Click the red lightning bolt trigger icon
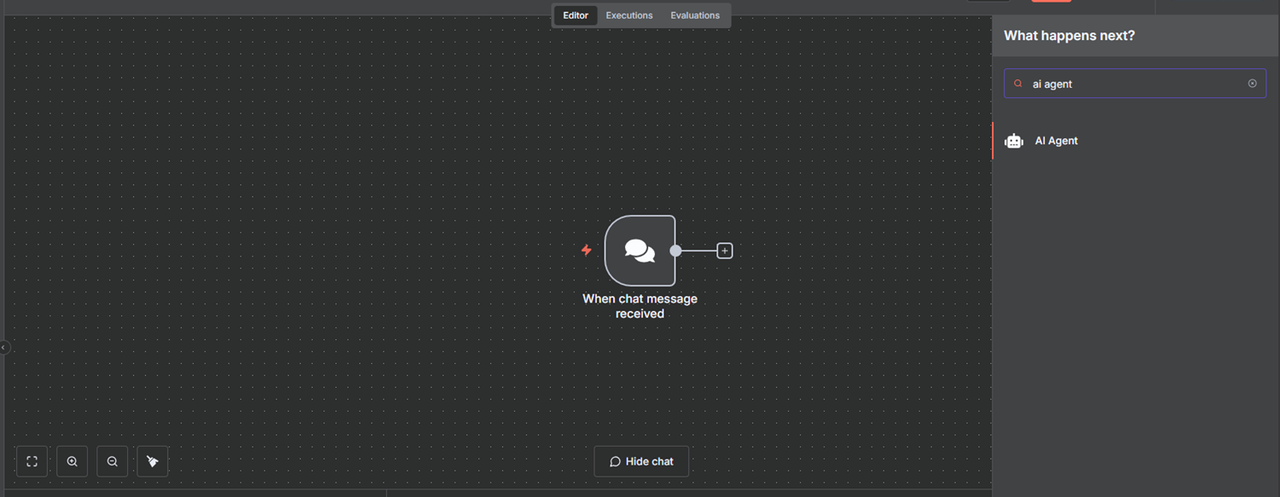The width and height of the screenshot is (1280, 497). pos(587,250)
